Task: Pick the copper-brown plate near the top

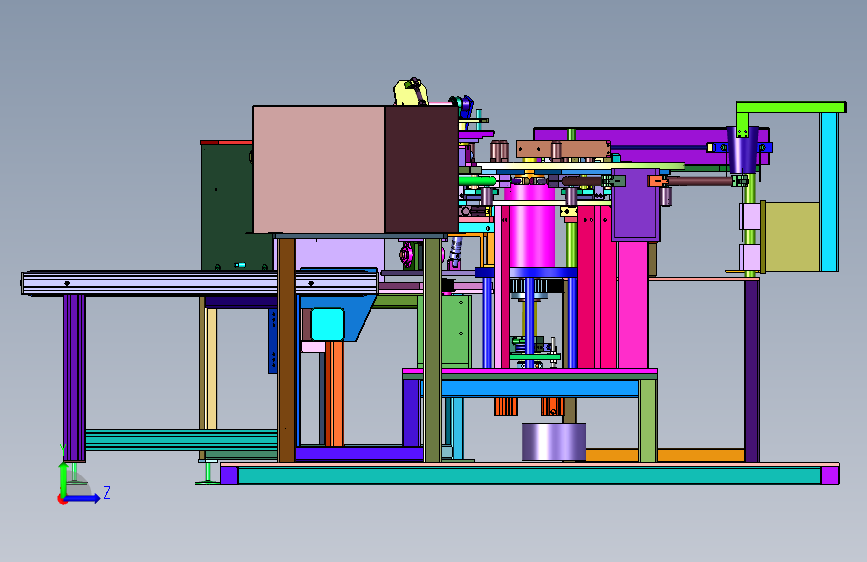Action: click(x=563, y=149)
